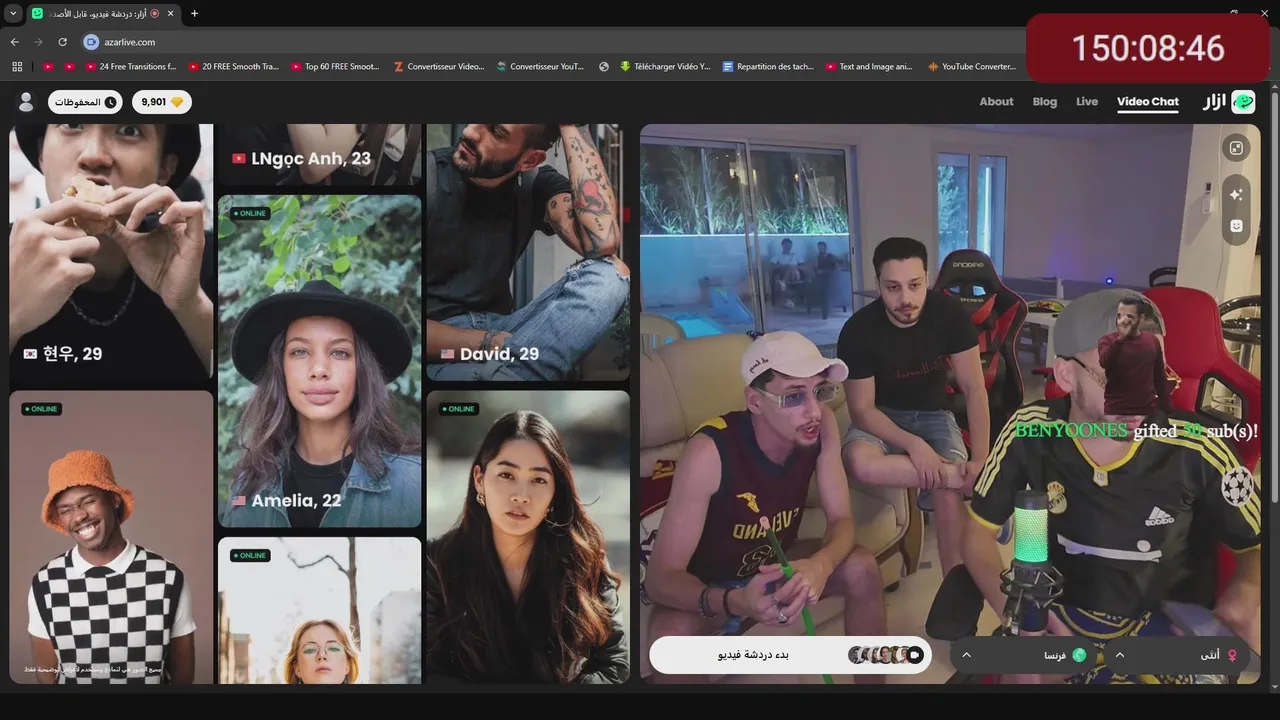Click chevron beside فرنسا
Image resolution: width=1280 pixels, height=720 pixels.
point(966,655)
